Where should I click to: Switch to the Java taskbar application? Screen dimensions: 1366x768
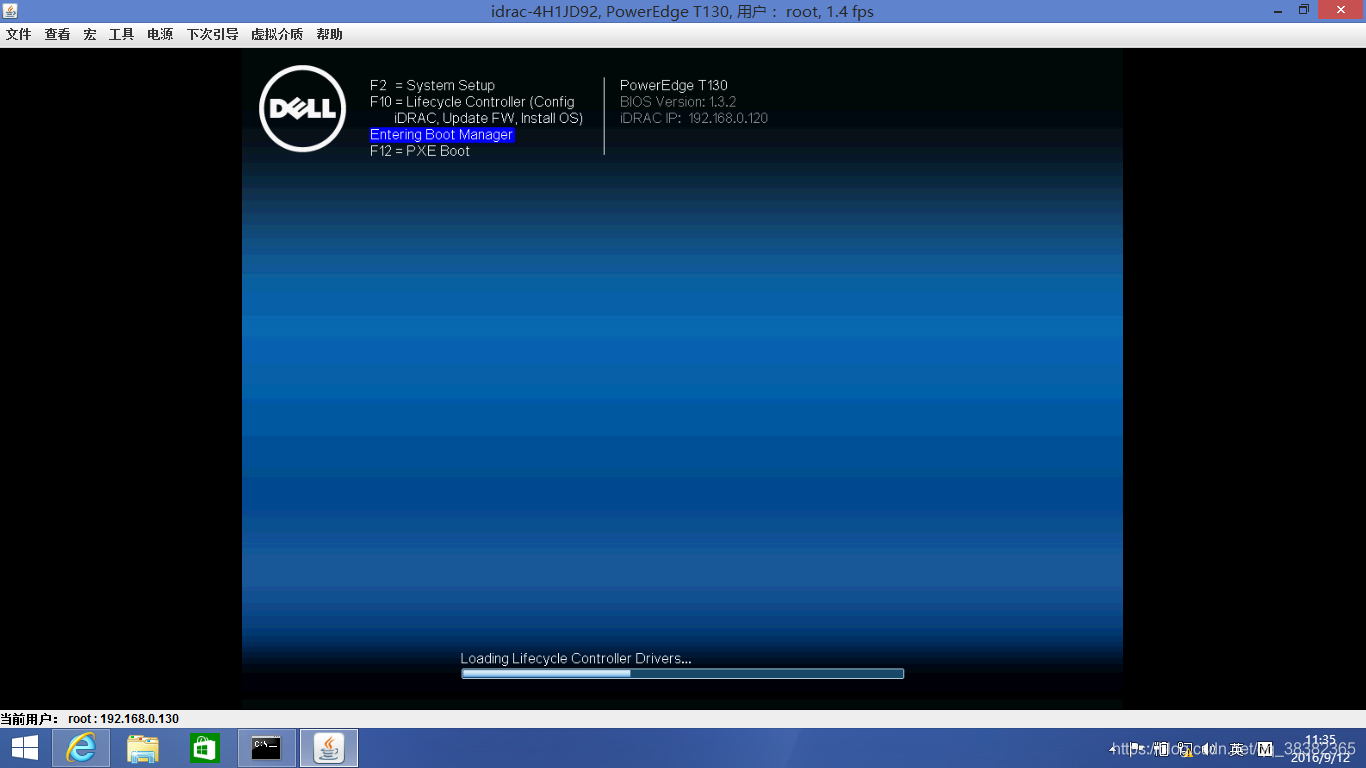329,748
